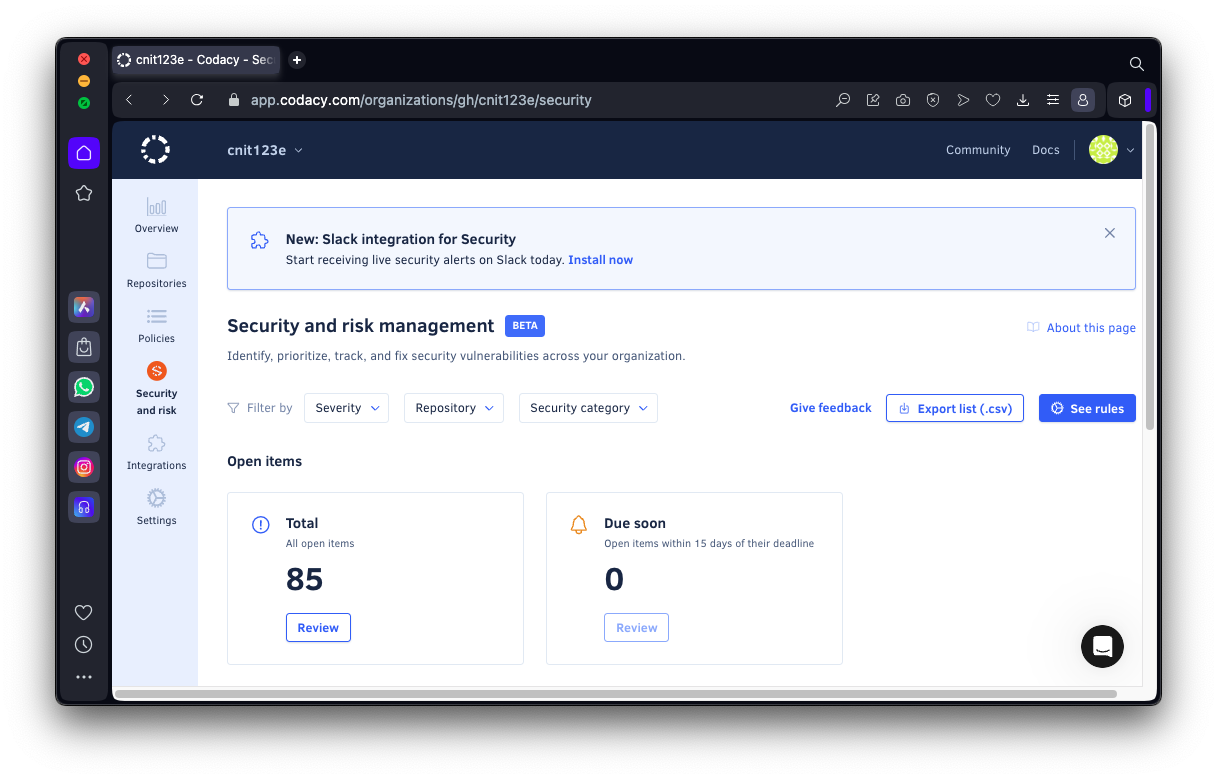Screen dimensions: 1217x779
Task: Click Review under Due soon card
Action: (636, 628)
